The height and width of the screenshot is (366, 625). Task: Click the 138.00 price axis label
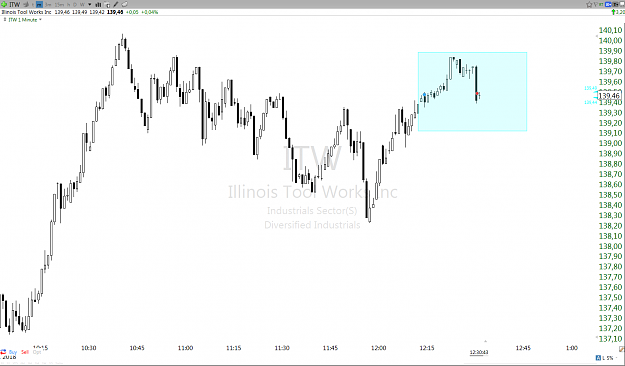coord(610,246)
